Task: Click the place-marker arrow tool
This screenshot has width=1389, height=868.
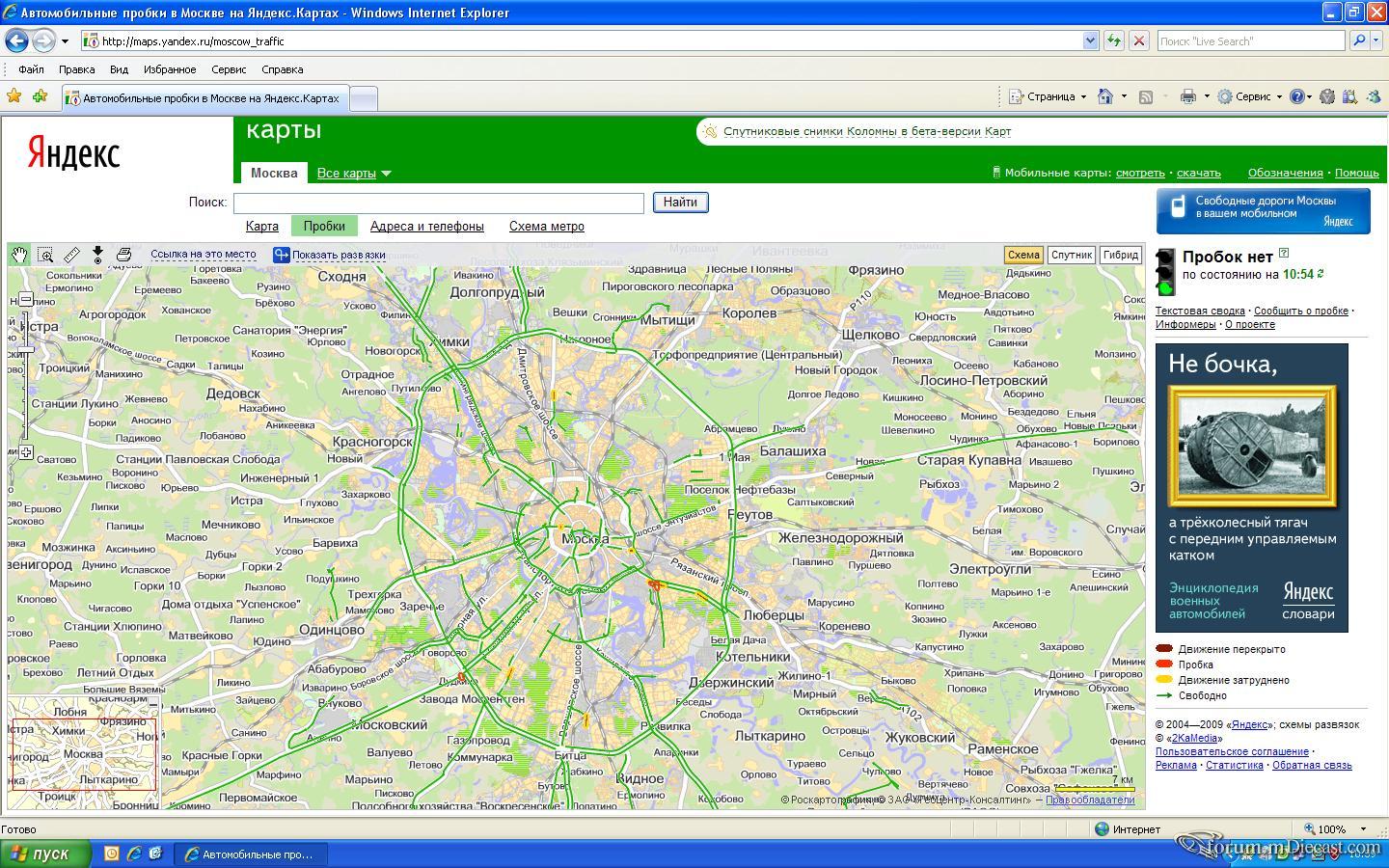Action: pyautogui.click(x=97, y=255)
